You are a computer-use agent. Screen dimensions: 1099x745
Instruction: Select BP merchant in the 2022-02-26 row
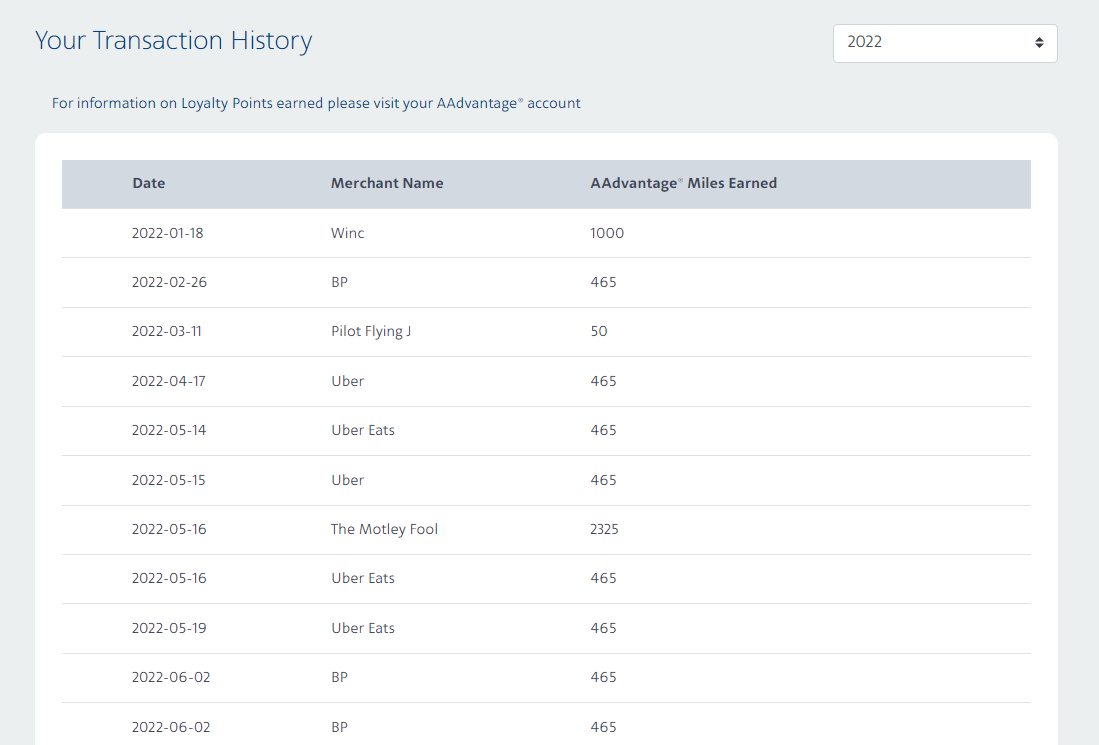(x=339, y=282)
